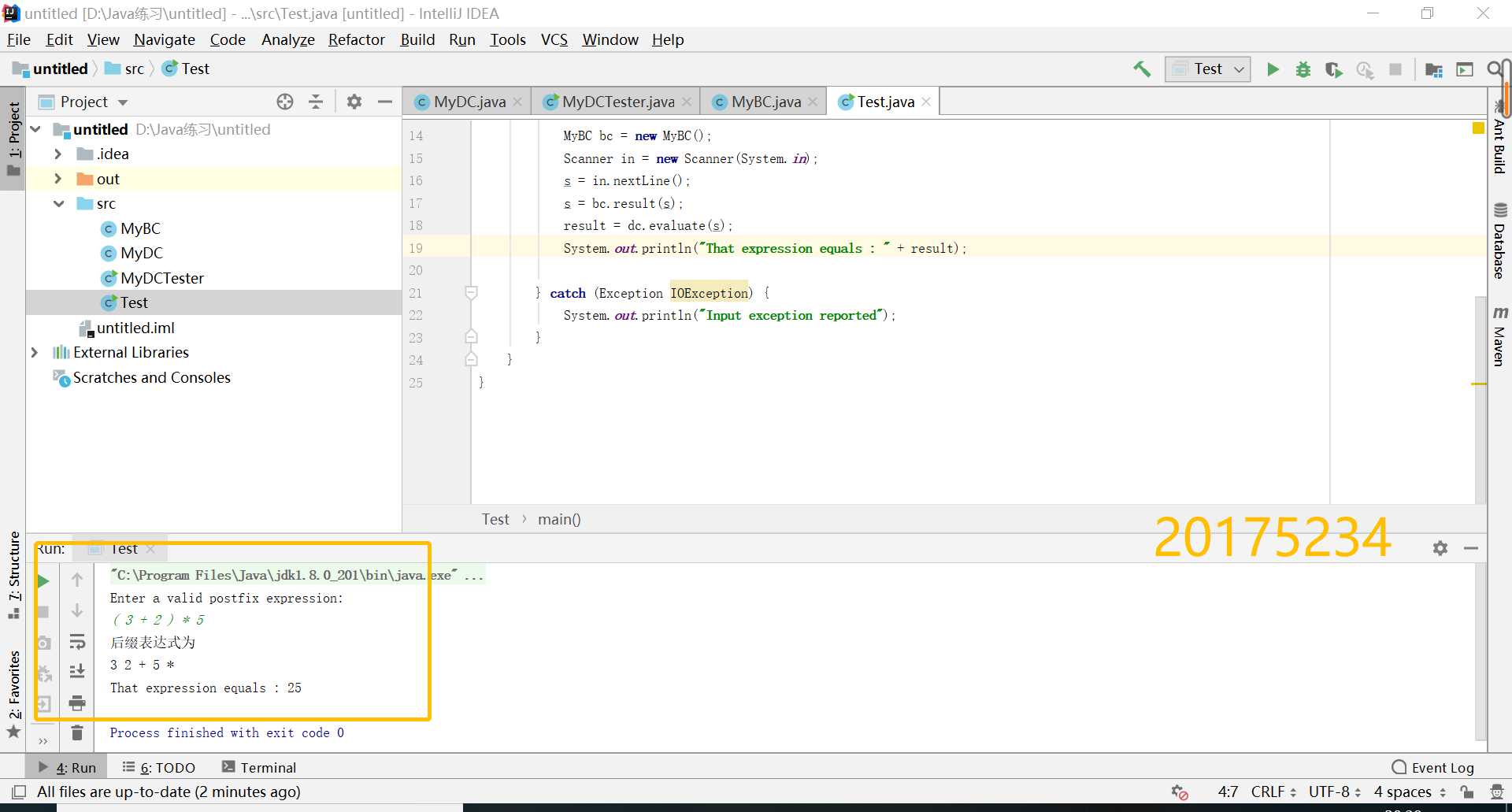Show more Run panel actions chevron
Screen dimensions: 1512x812
click(43, 741)
